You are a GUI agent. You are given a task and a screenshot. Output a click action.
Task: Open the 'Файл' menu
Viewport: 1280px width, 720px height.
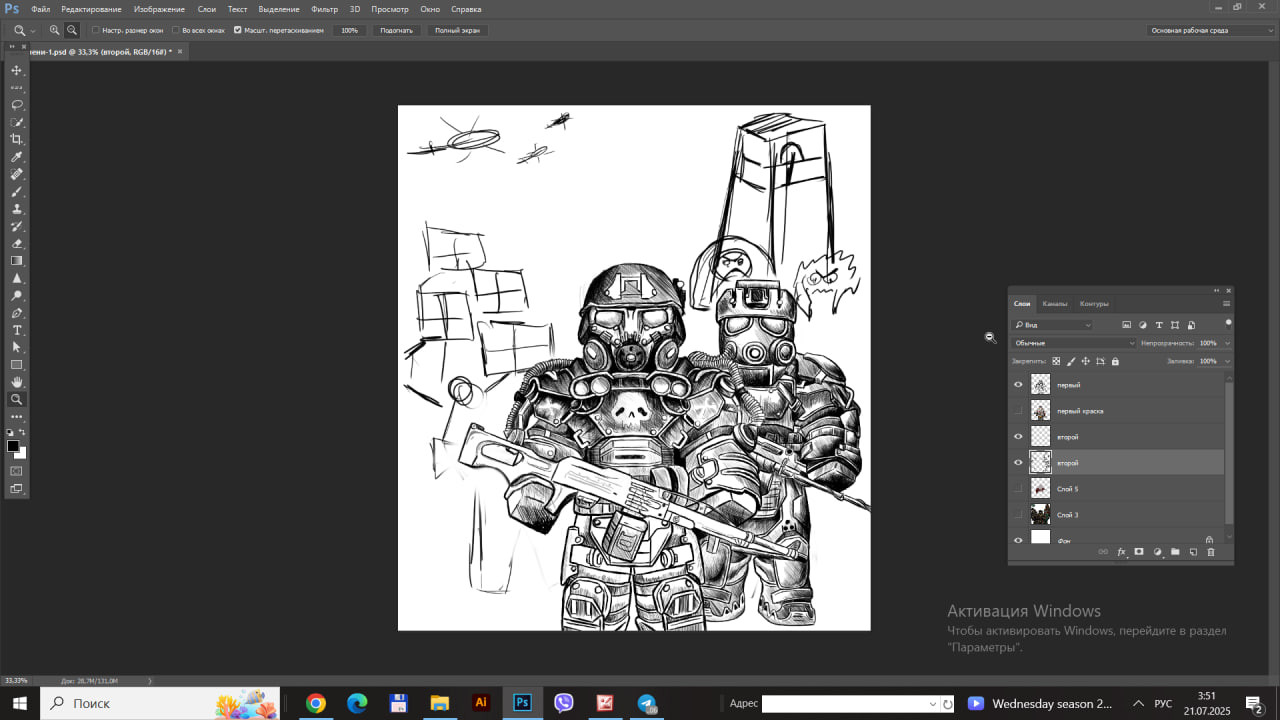40,9
